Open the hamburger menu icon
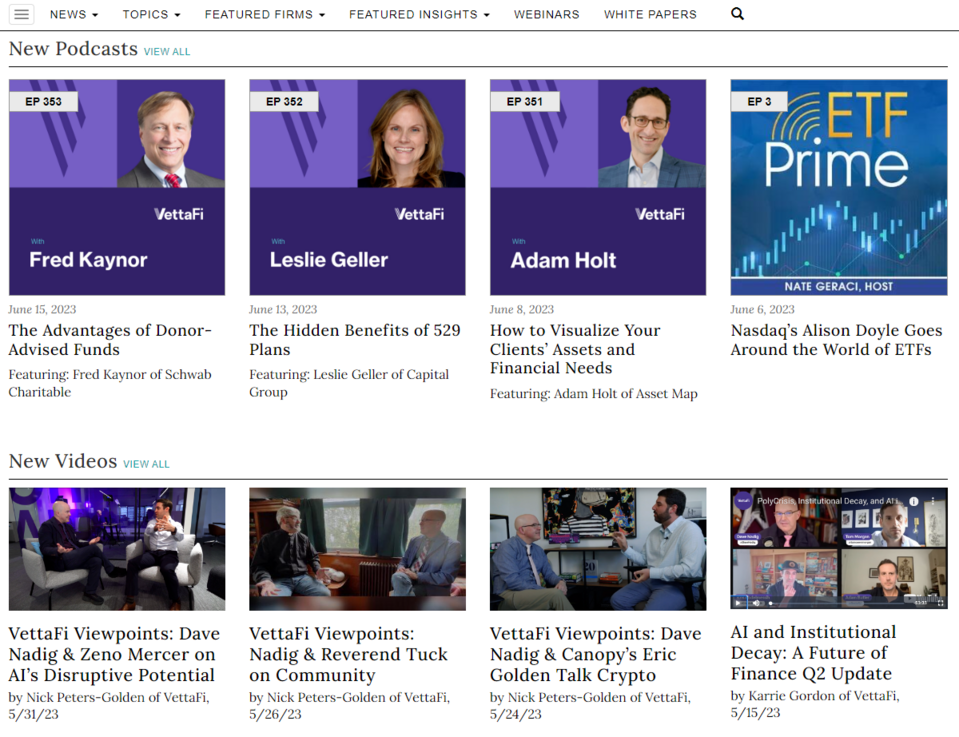Image resolution: width=959 pixels, height=737 pixels. point(21,14)
